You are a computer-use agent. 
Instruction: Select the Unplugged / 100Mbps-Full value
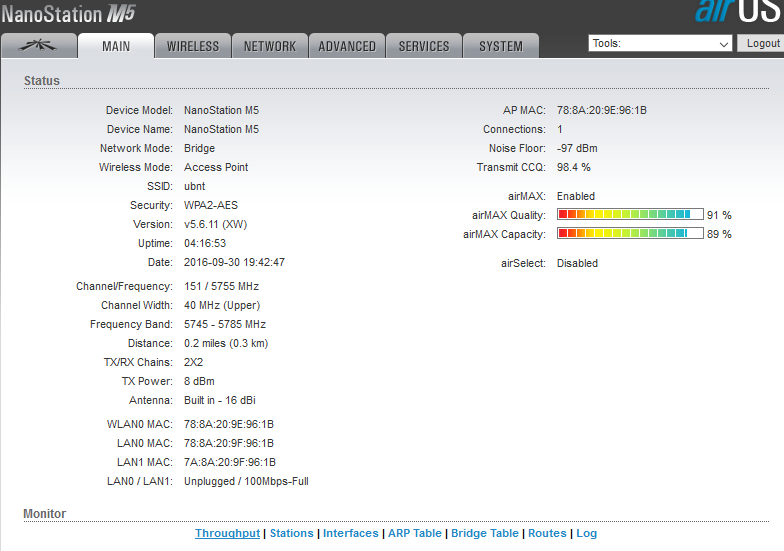246,481
